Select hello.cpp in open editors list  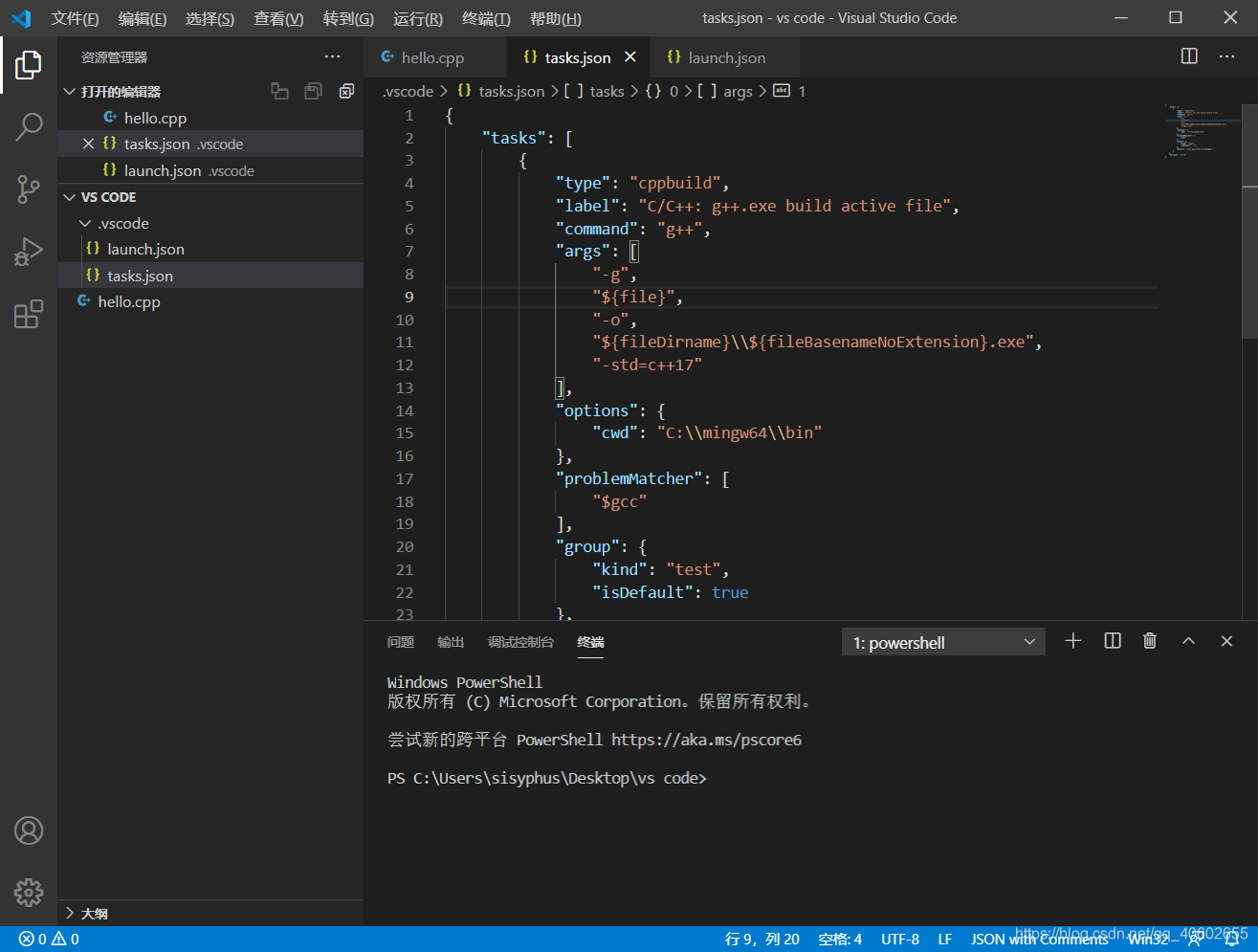point(210,118)
